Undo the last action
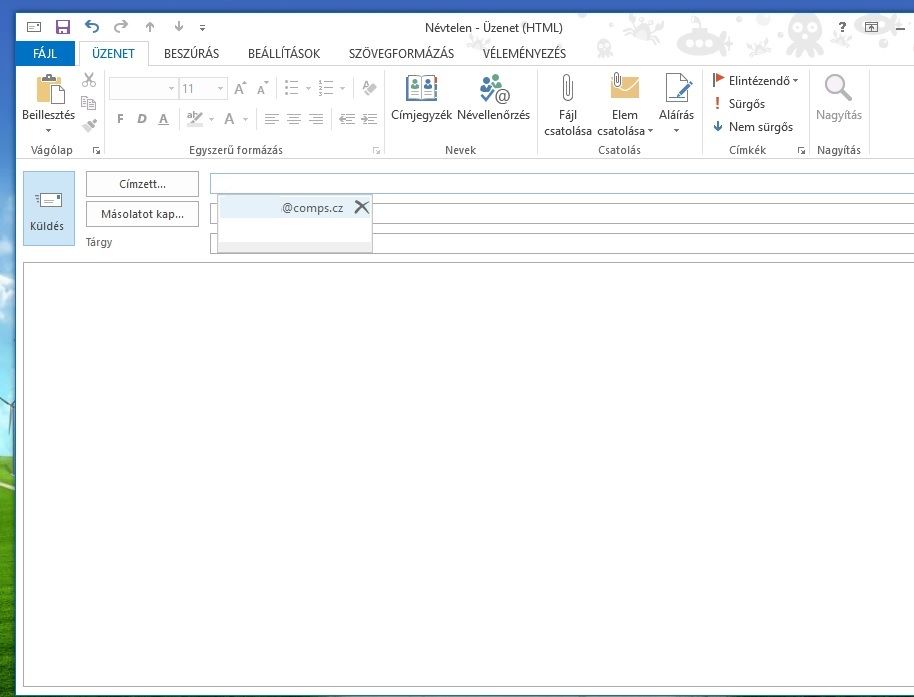The height and width of the screenshot is (697, 914). pos(92,26)
